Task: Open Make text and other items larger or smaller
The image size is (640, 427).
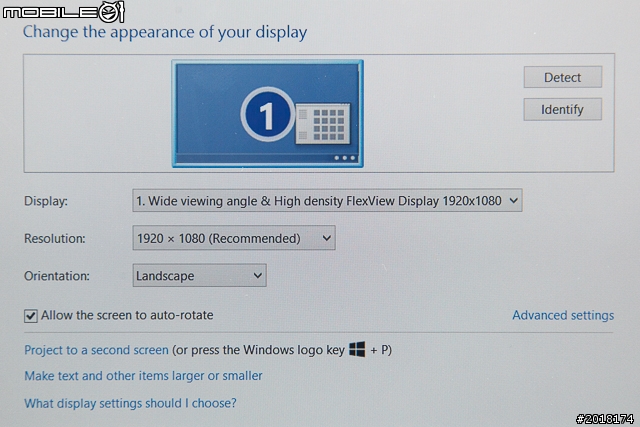Action: (x=143, y=376)
